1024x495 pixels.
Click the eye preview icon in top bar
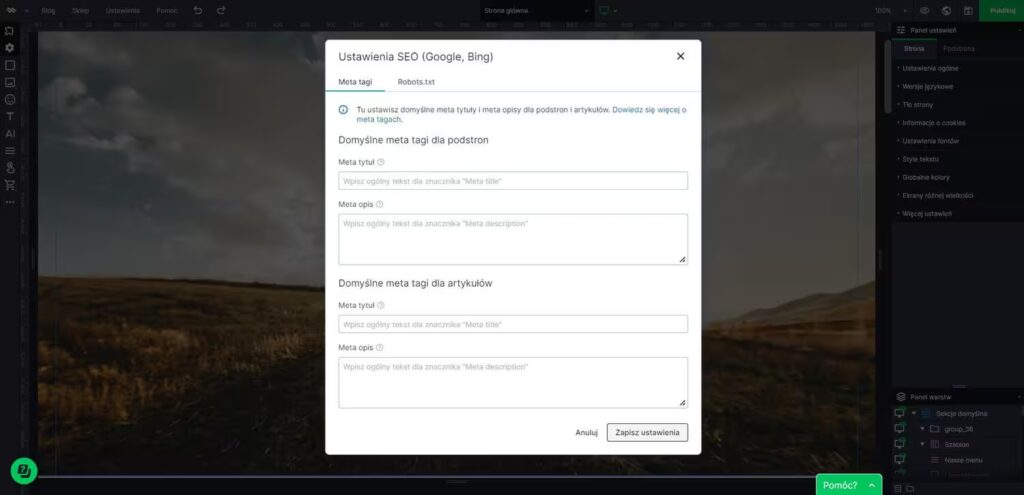pyautogui.click(x=925, y=10)
